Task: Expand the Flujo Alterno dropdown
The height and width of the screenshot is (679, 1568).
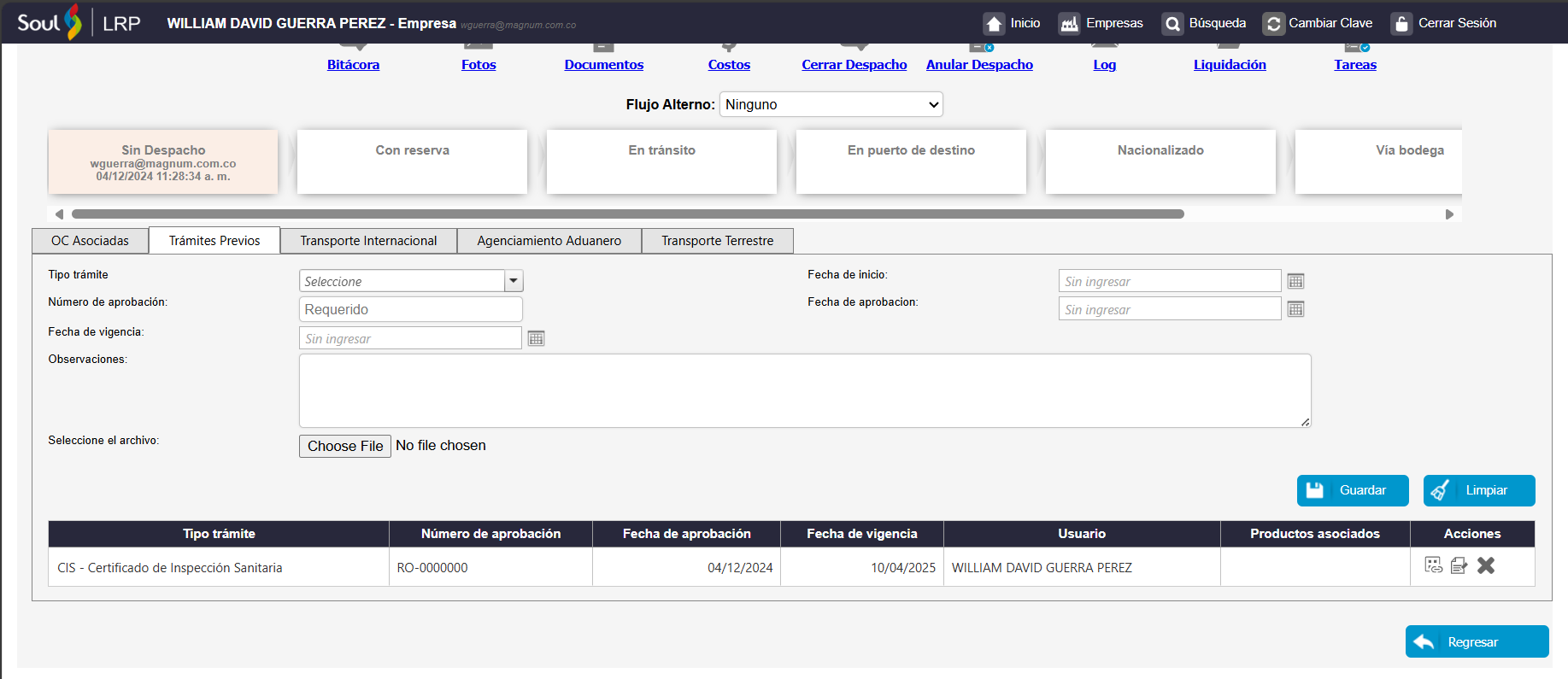Action: point(831,104)
